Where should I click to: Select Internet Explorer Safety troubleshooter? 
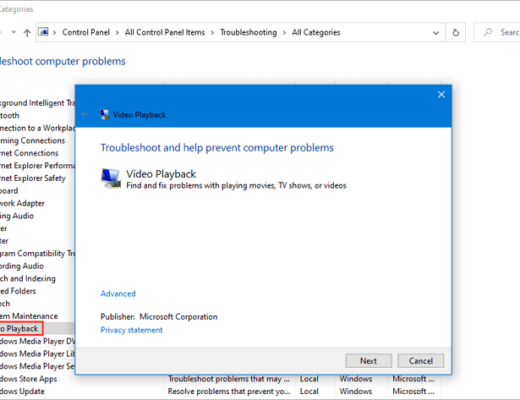click(x=33, y=178)
